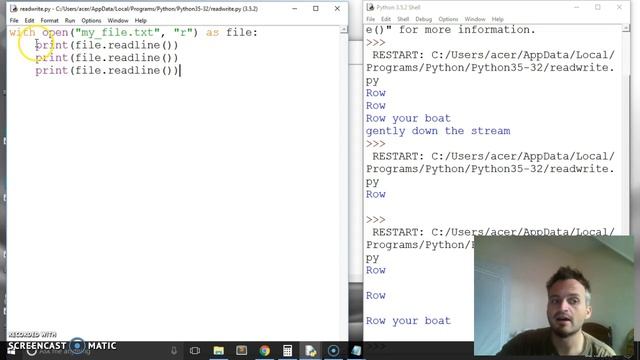The image size is (640, 360).
Task: Click the empty editor area below the code
Action: [173, 204]
